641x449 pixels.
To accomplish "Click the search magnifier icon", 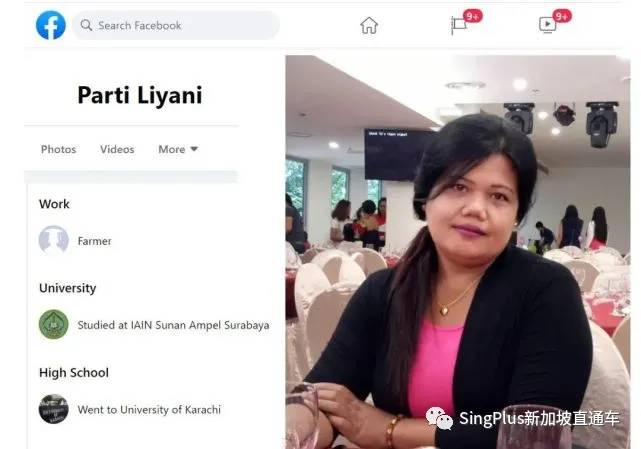I will [86, 25].
